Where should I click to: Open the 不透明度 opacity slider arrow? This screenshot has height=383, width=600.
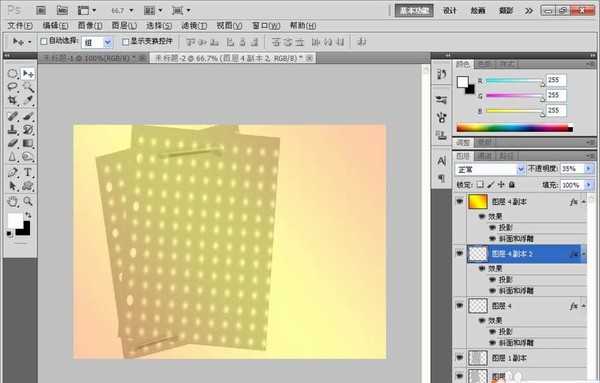click(x=589, y=168)
